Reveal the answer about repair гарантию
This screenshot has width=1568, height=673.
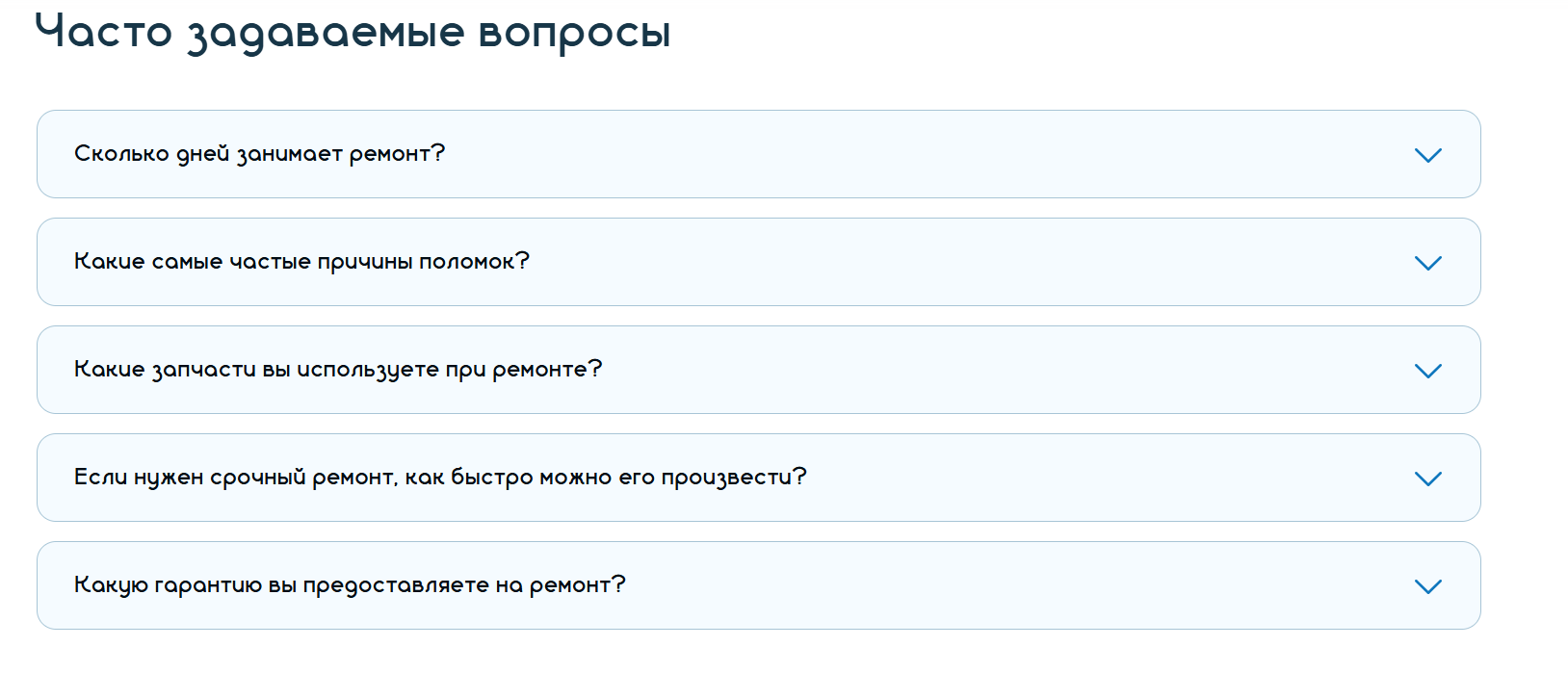pyautogui.click(x=757, y=585)
